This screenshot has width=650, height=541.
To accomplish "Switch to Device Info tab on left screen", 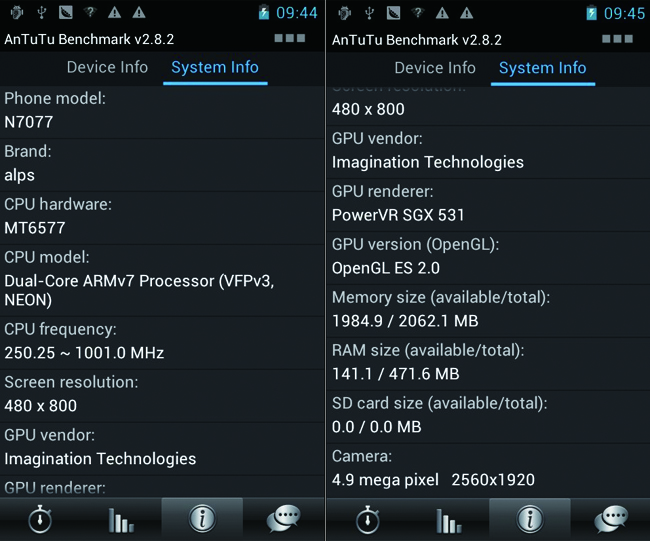I will [x=107, y=68].
